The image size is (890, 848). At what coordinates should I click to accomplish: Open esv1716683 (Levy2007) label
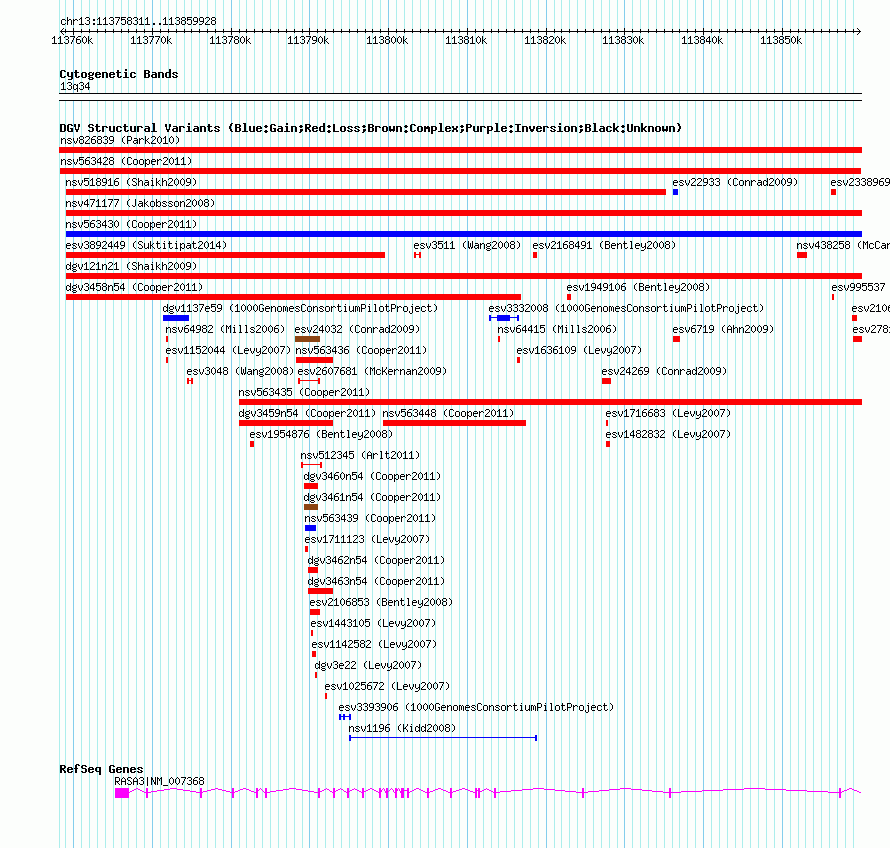click(668, 413)
